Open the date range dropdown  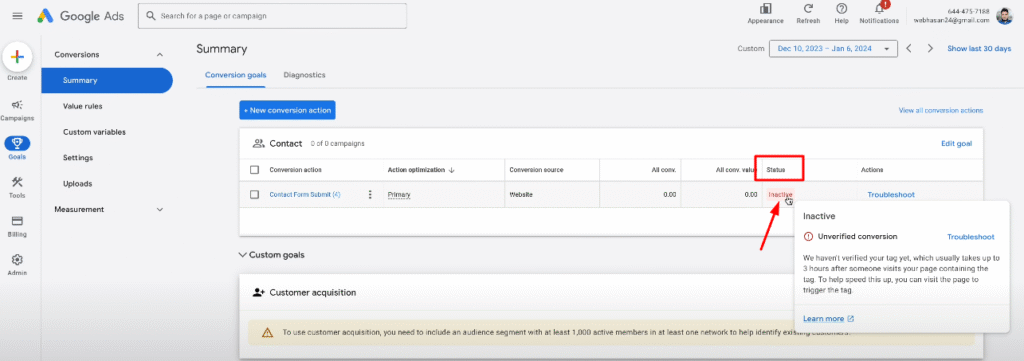(833, 49)
